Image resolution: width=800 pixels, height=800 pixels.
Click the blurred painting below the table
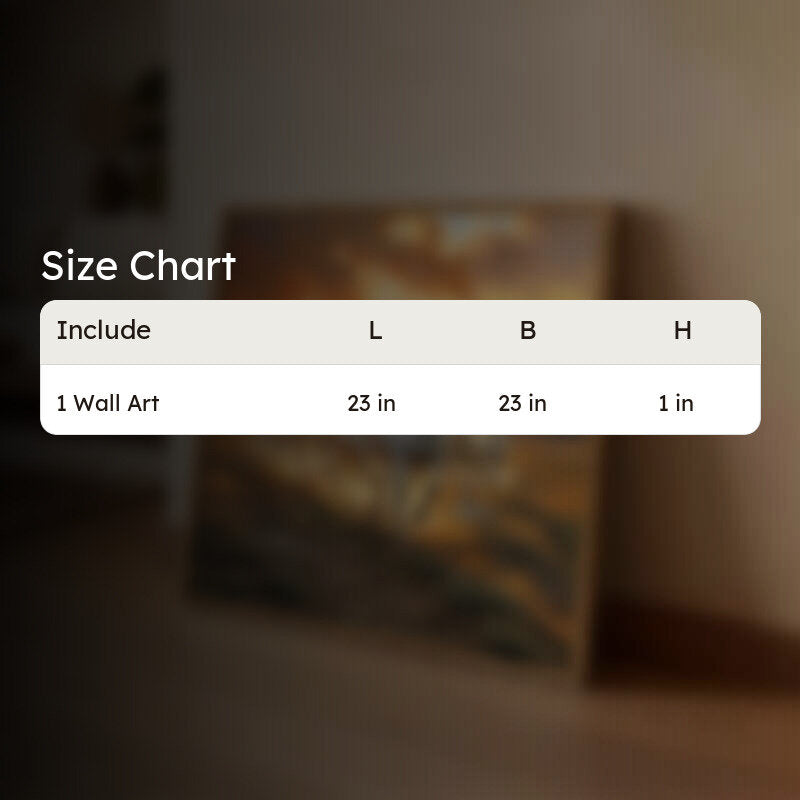coord(388,546)
